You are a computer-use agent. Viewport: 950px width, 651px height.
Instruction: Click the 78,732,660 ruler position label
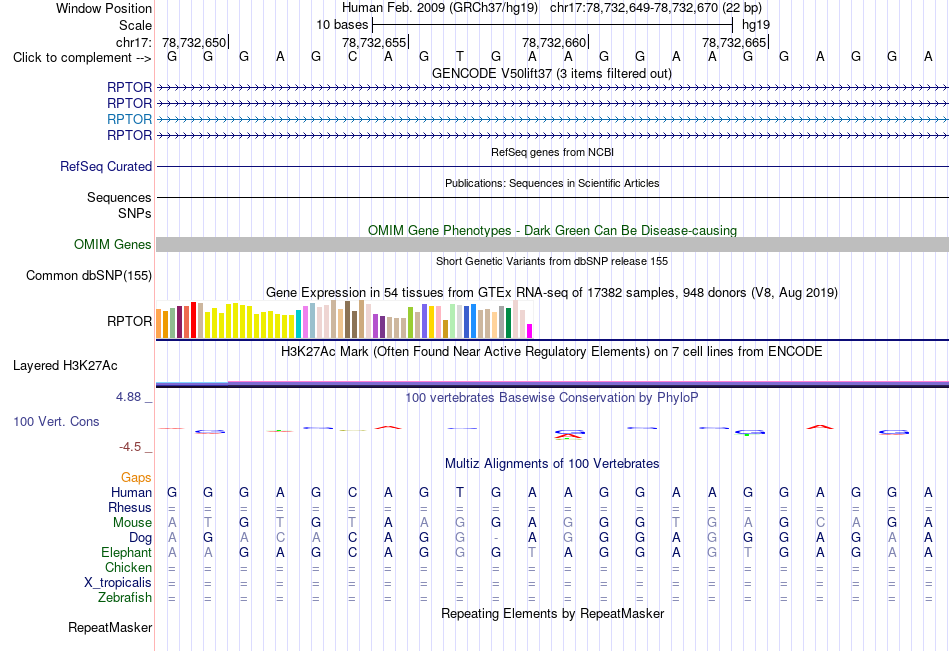(554, 42)
